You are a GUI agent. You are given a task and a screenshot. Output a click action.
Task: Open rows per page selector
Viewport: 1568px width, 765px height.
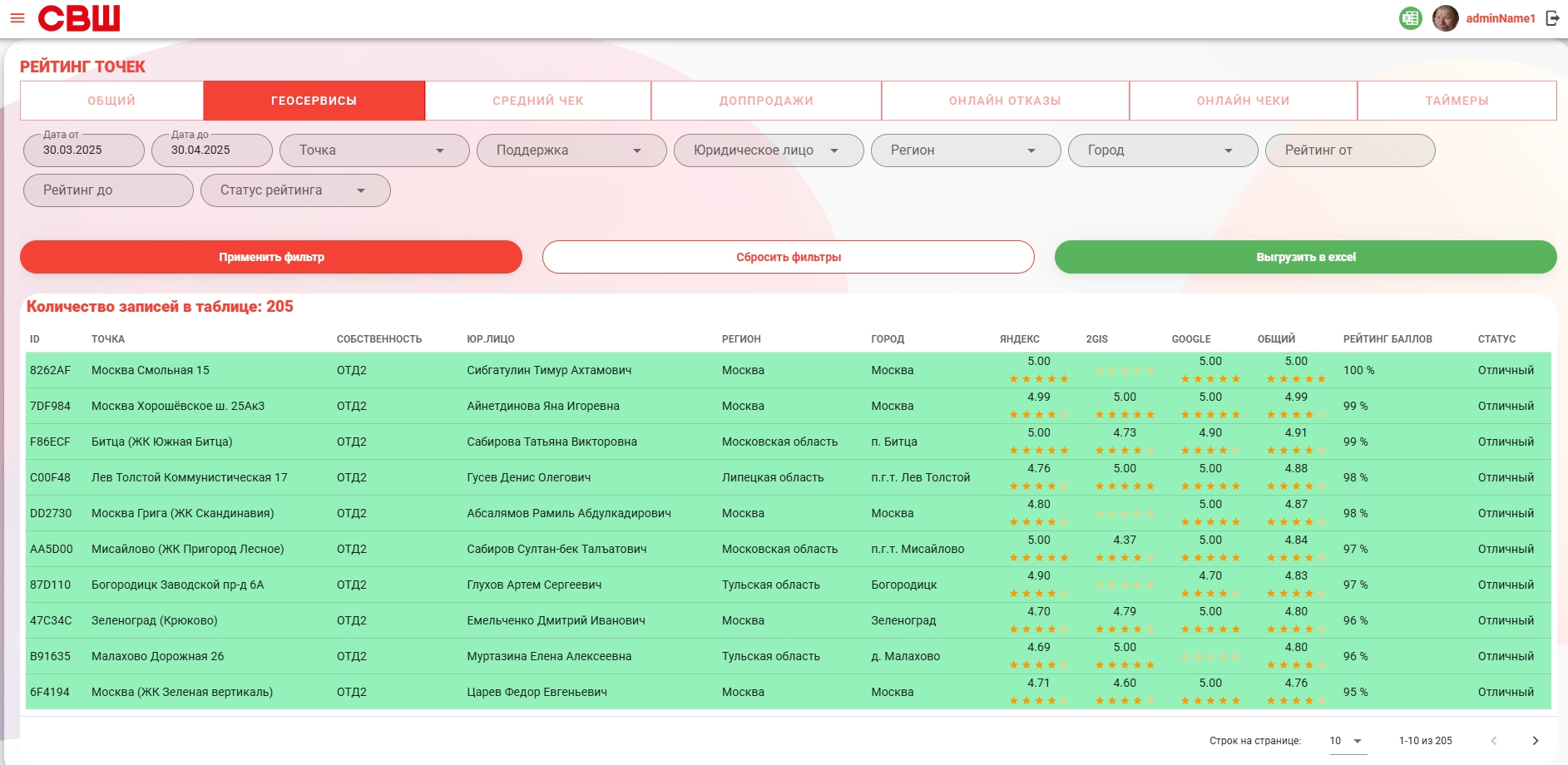pos(1348,741)
